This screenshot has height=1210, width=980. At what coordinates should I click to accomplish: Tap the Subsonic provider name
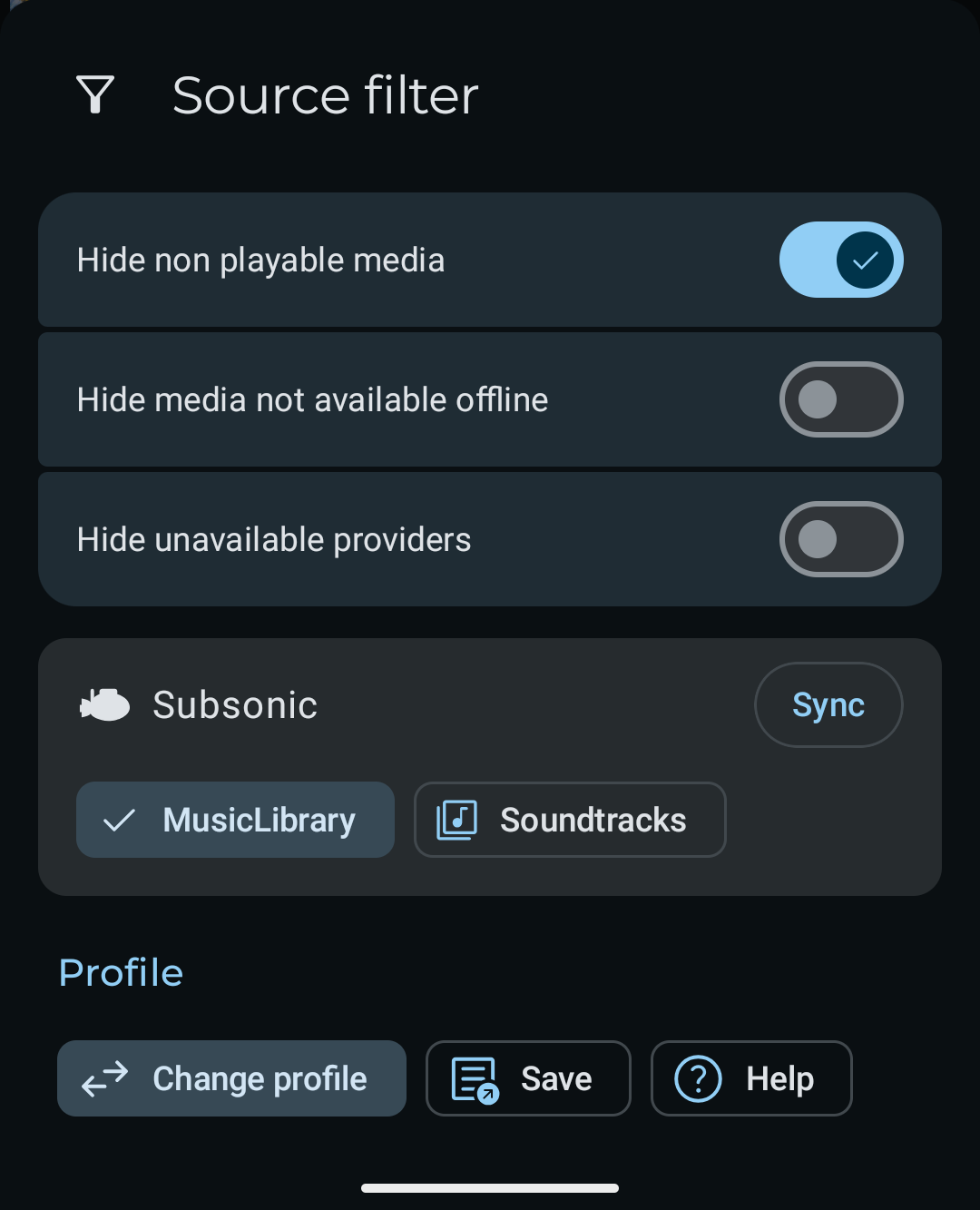point(235,705)
